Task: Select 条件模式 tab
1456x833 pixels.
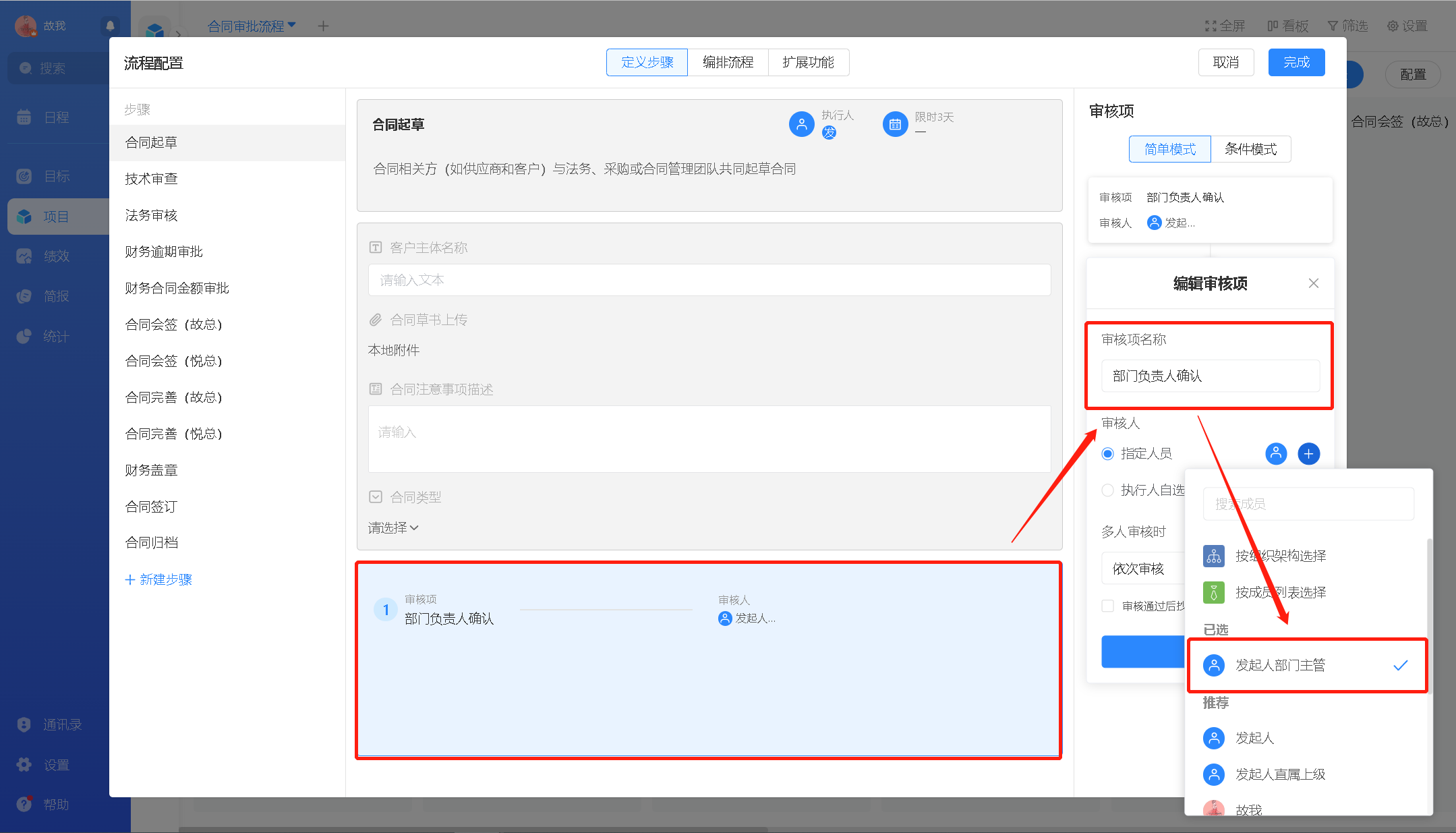Action: click(x=1250, y=149)
